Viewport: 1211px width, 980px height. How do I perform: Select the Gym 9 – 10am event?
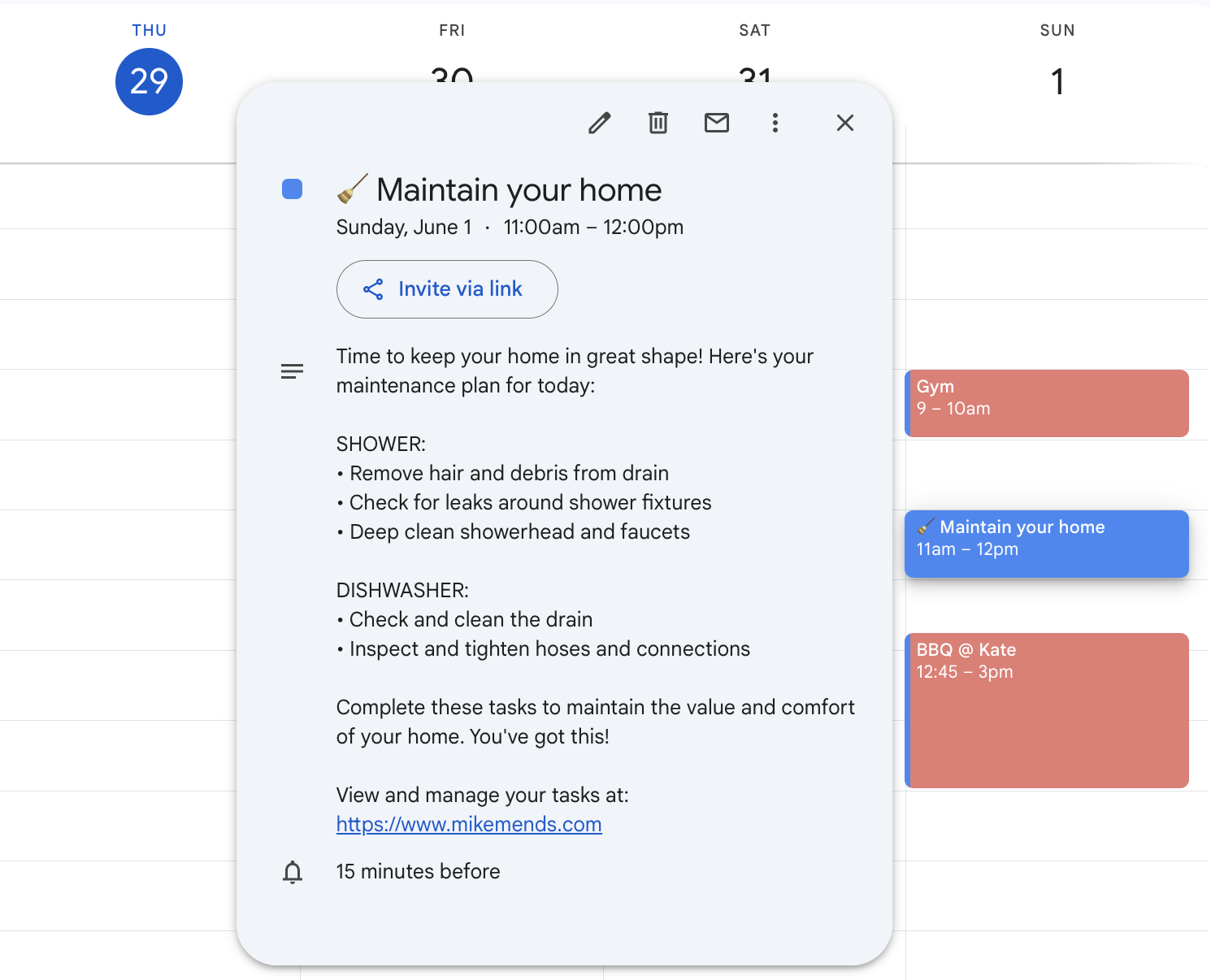1047,403
